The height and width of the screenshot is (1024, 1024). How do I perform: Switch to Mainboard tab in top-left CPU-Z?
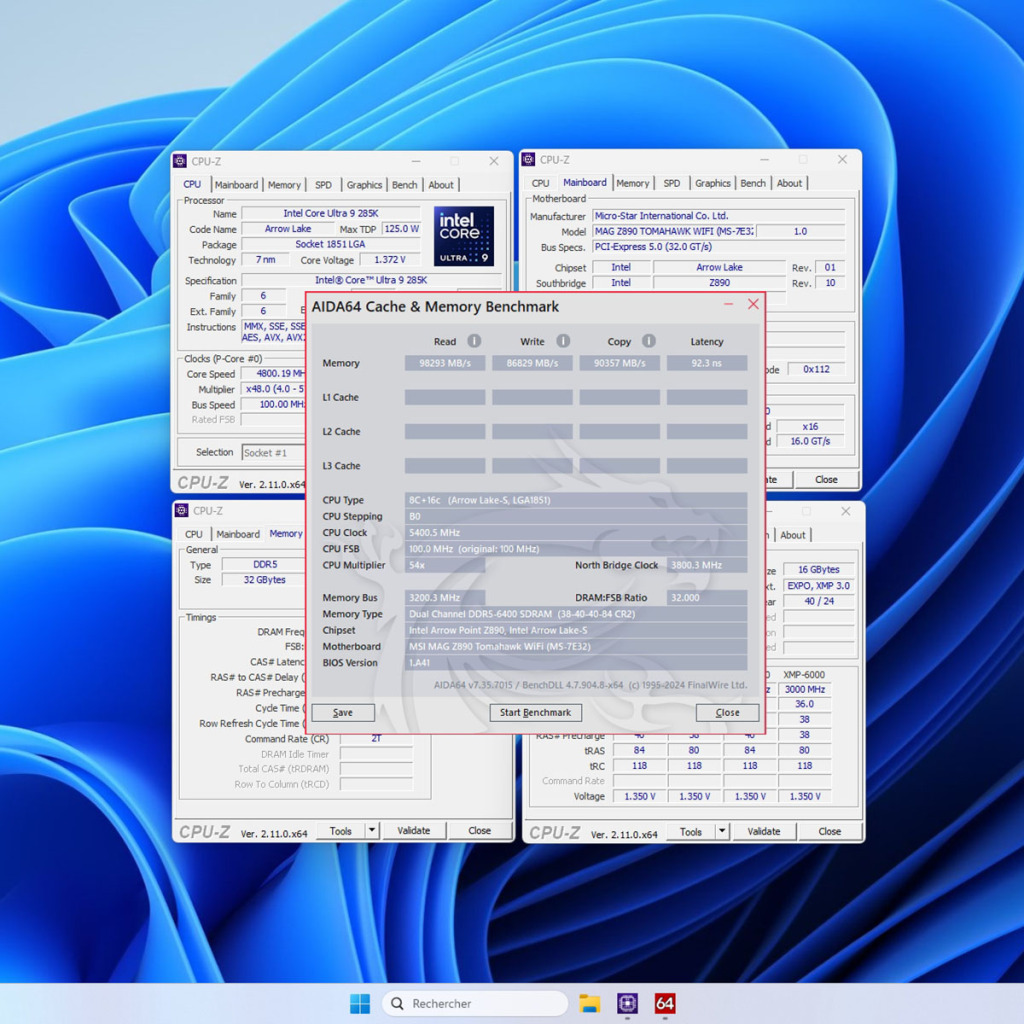(236, 185)
